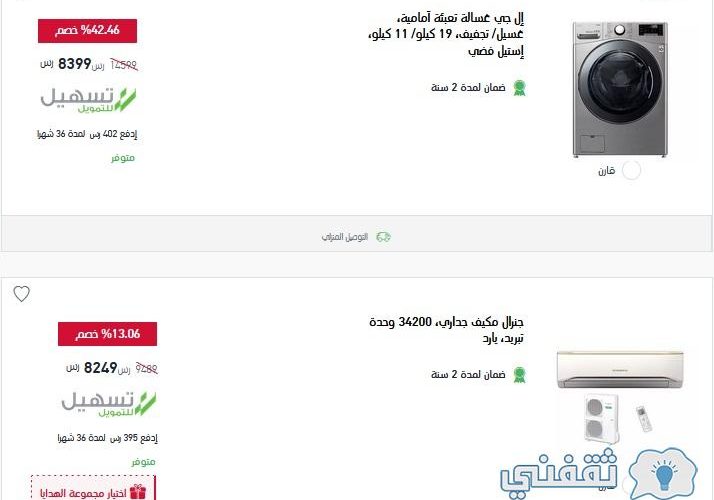Click Tasheel financing logo under 8249 price
The height and width of the screenshot is (500, 714).
pos(108,404)
